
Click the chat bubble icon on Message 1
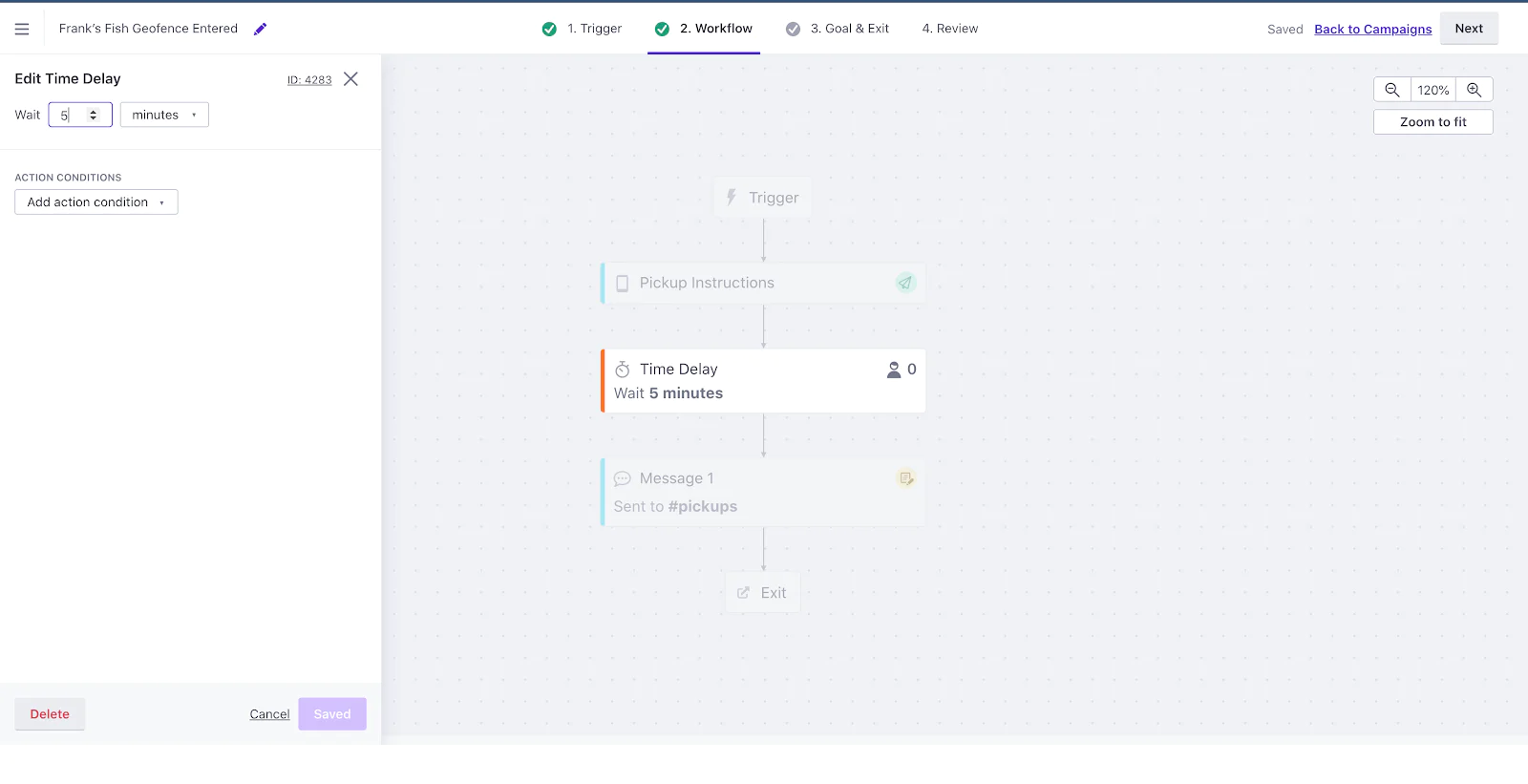[x=623, y=477]
